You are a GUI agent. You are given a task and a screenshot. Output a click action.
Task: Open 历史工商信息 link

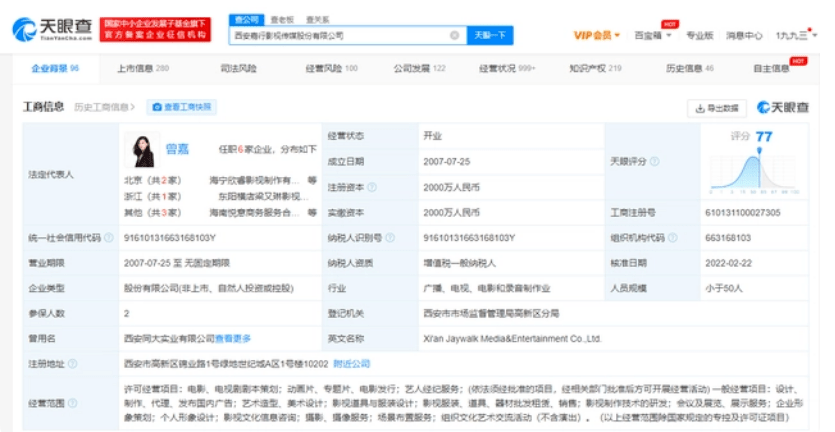coord(104,107)
